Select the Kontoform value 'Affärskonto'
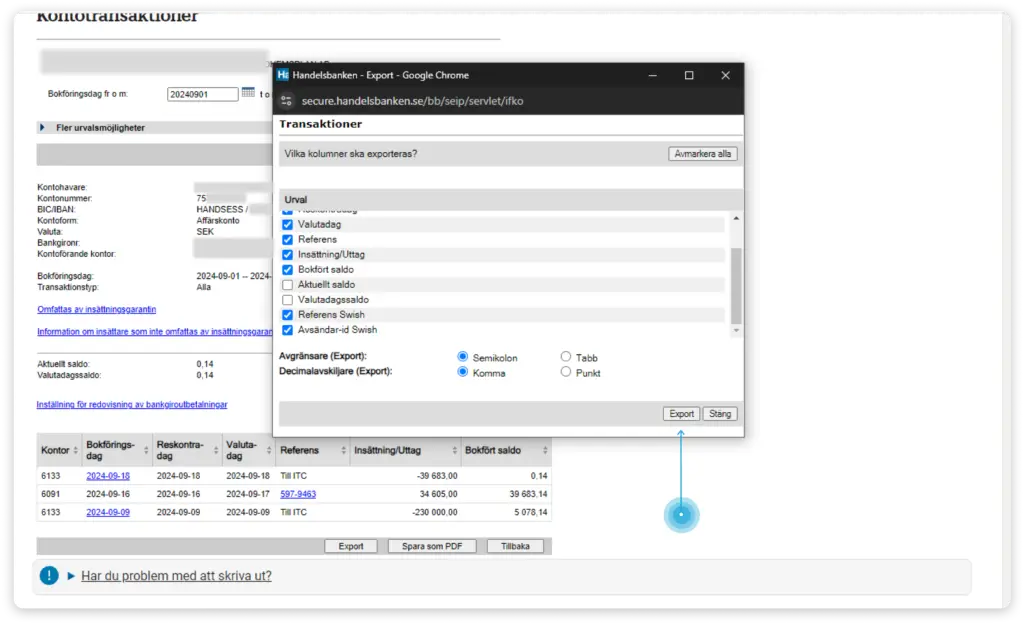Screen dimensions: 1024x624 [218, 221]
